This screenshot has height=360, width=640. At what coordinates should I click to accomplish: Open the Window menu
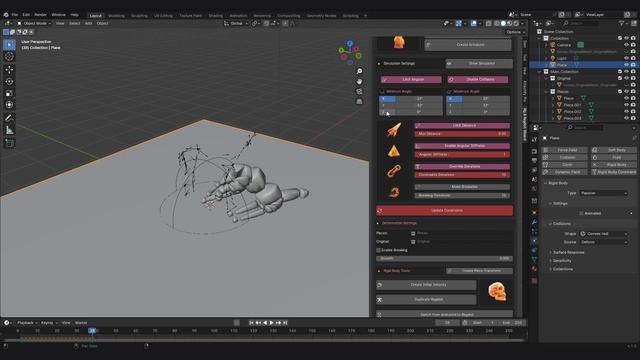coord(58,15)
